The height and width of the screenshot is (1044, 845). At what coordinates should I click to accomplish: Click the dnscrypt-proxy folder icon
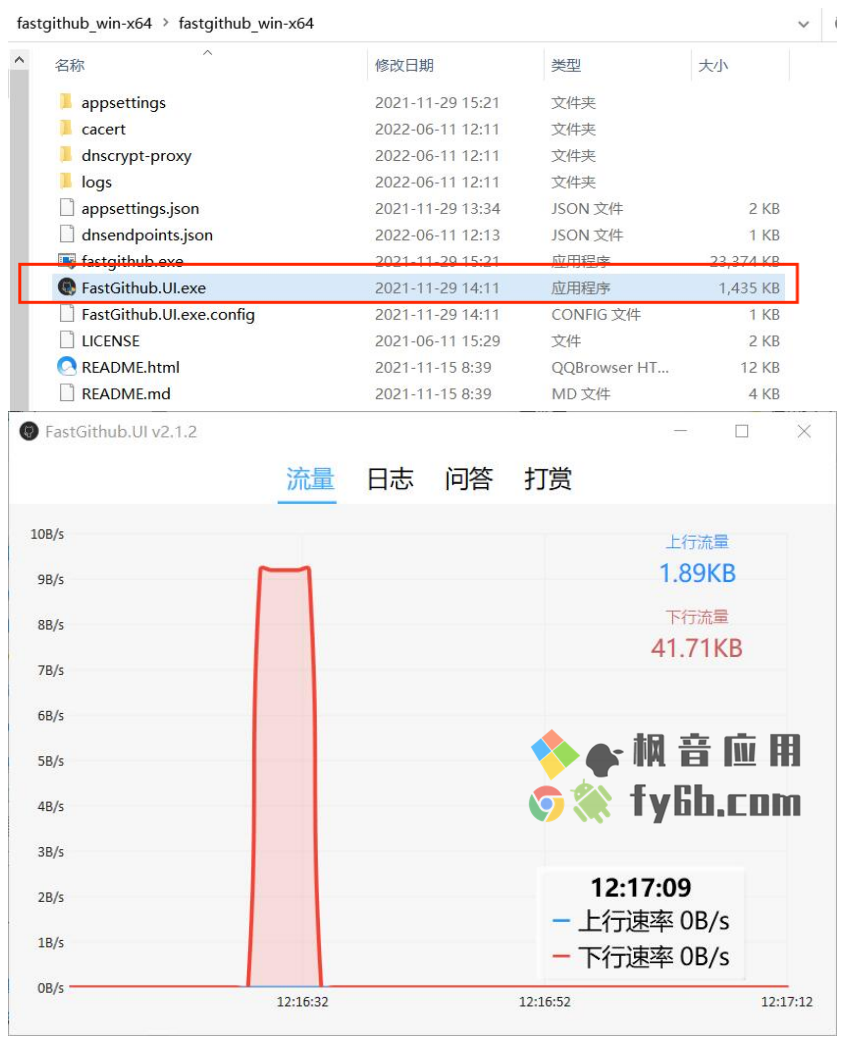point(66,155)
